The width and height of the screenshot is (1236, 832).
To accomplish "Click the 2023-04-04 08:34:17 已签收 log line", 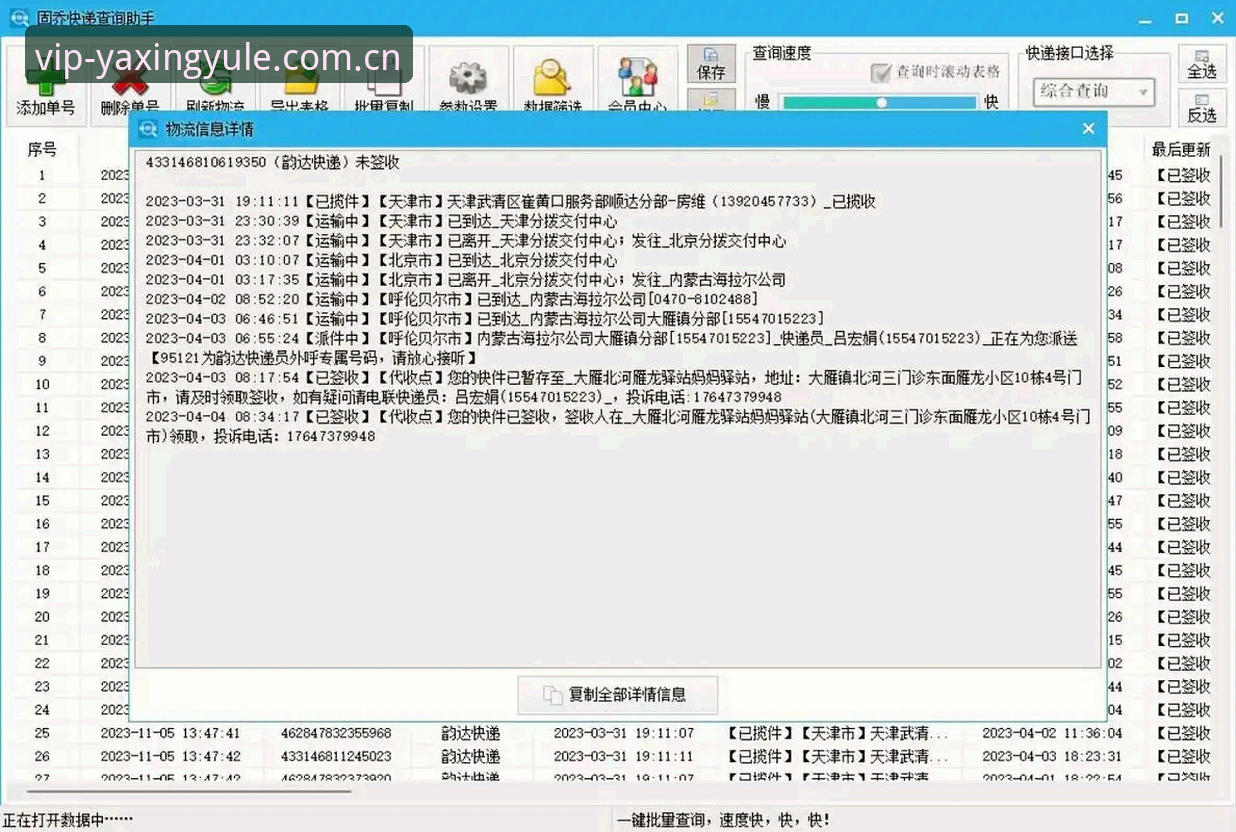I will (x=618, y=427).
